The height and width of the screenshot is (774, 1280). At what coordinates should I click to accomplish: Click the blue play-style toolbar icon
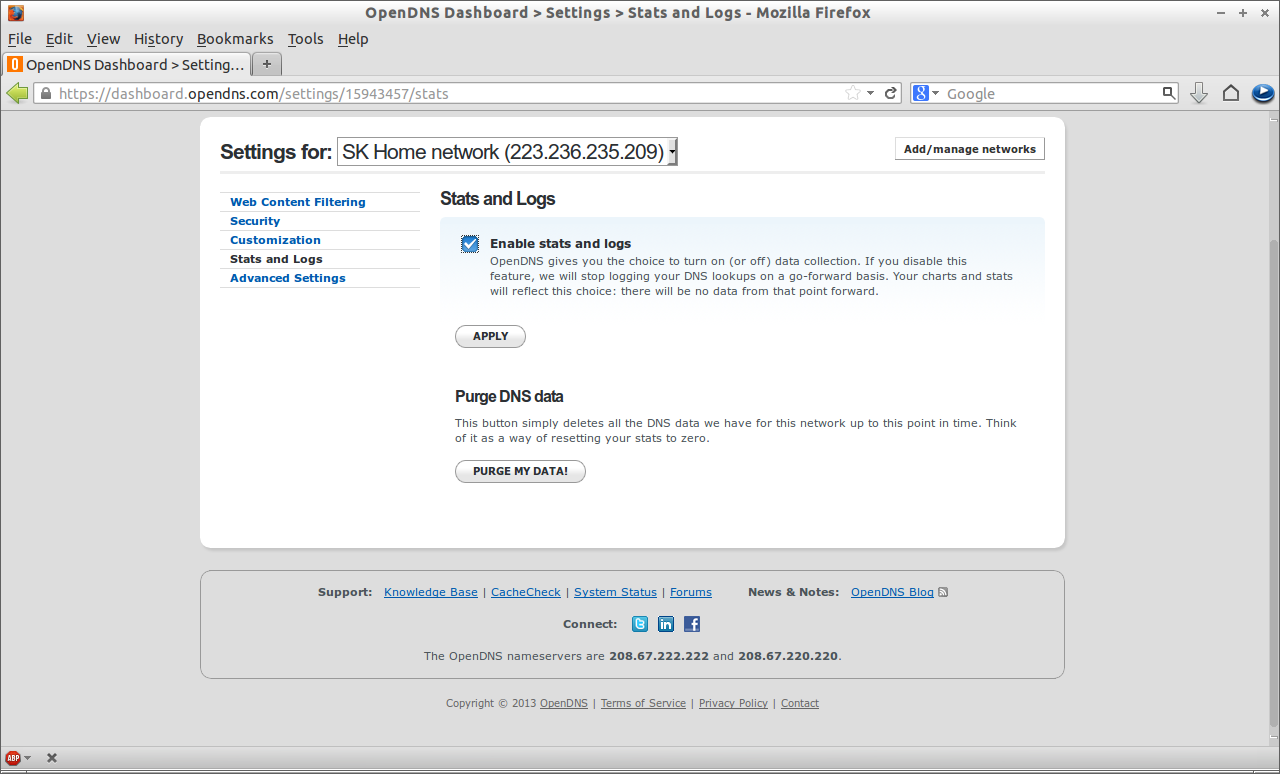pyautogui.click(x=1262, y=93)
